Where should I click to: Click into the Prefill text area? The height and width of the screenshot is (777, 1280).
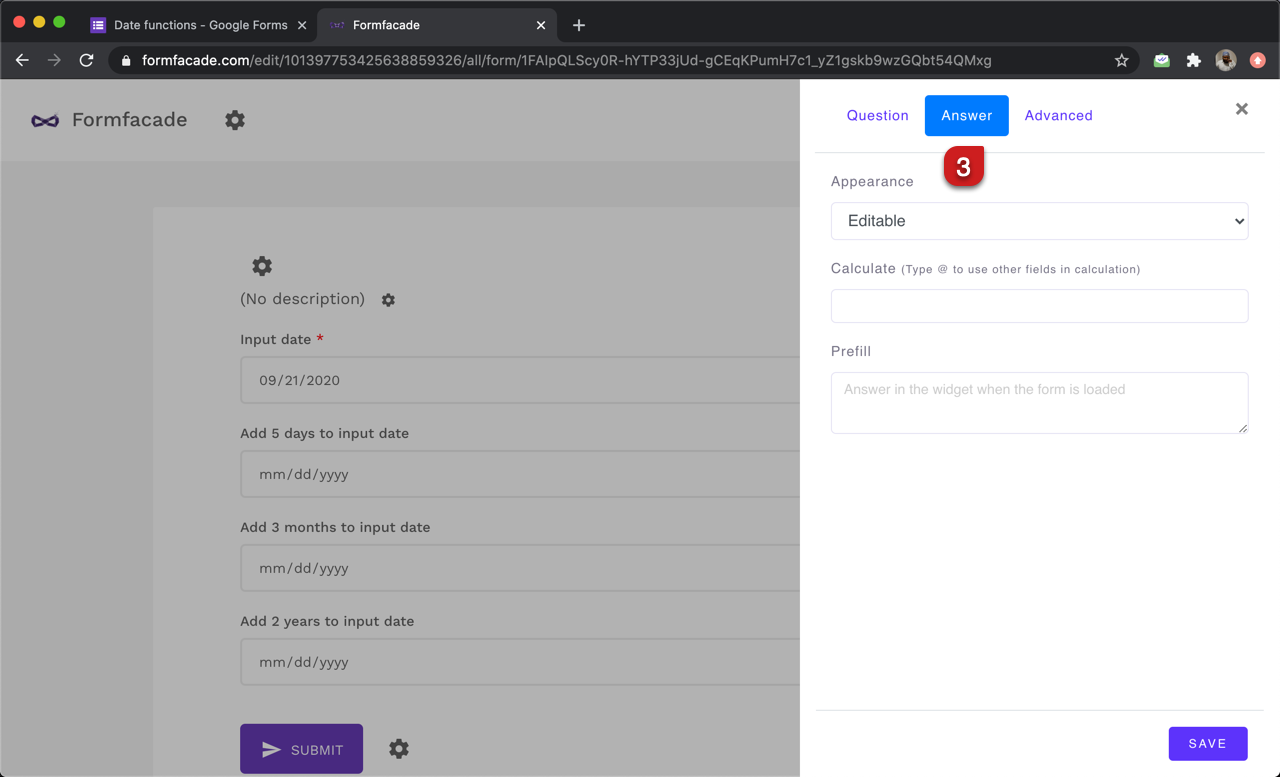click(x=1039, y=402)
